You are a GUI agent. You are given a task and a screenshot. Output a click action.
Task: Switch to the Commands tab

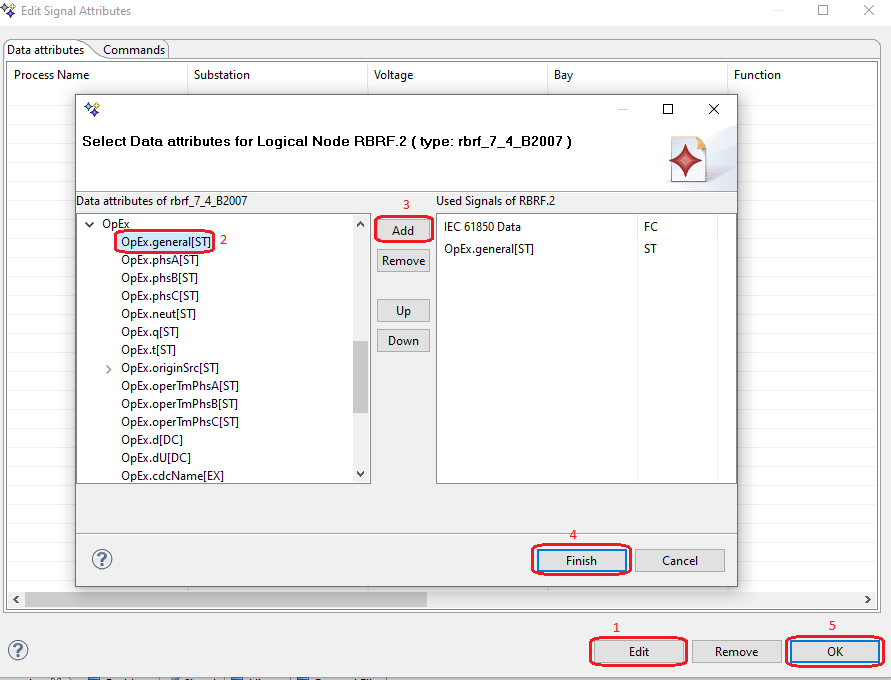point(134,50)
